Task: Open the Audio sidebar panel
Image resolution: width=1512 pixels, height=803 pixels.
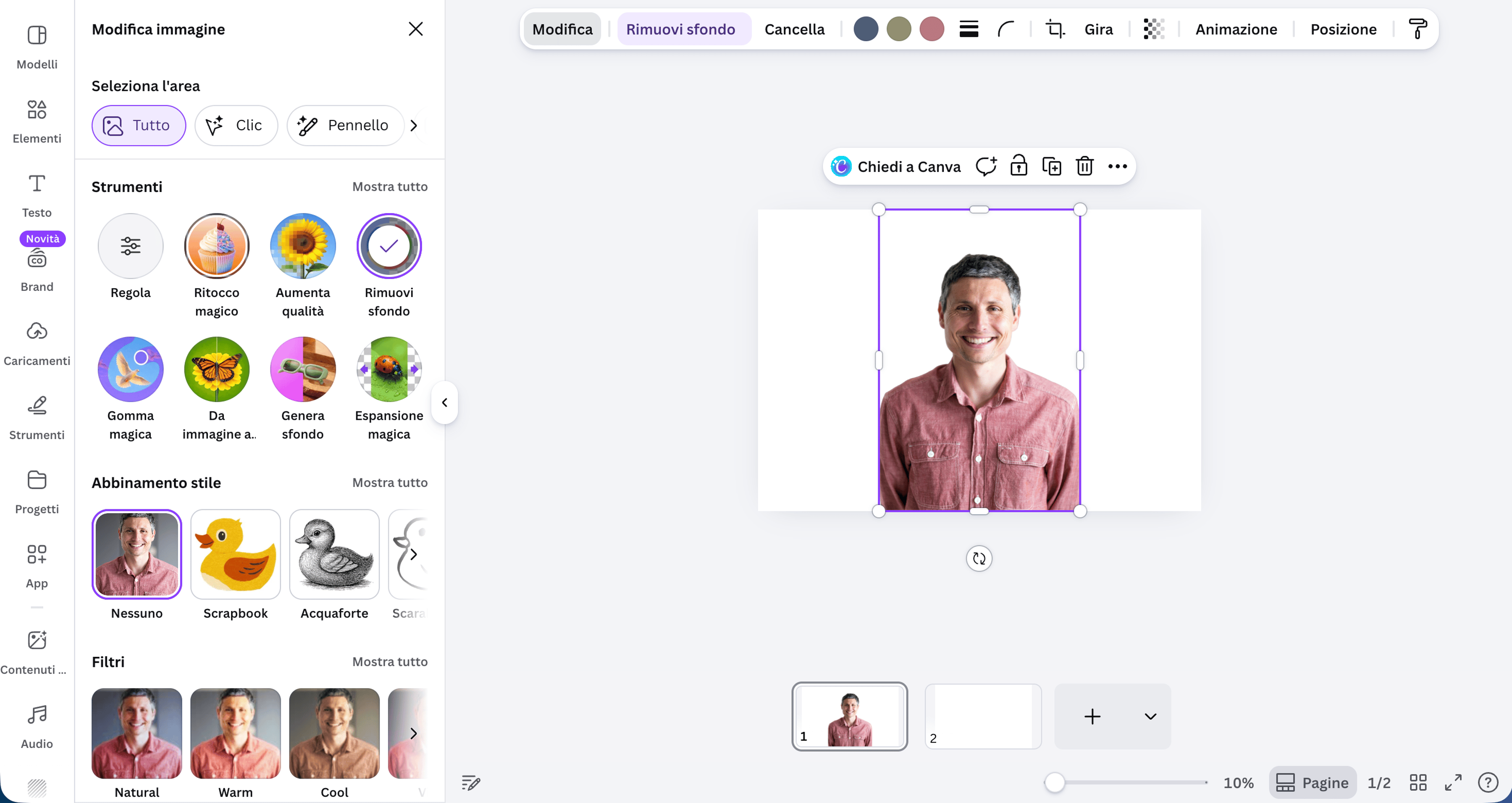Action: 37,727
